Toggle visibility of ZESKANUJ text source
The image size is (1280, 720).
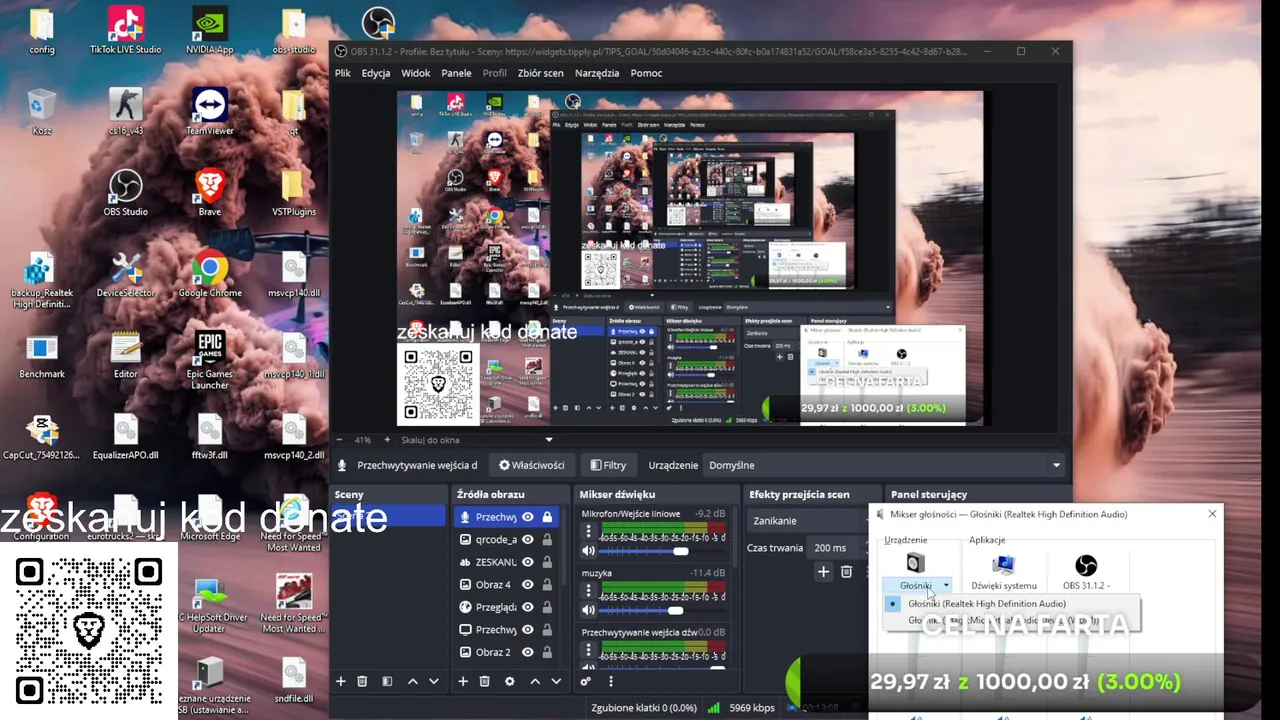pyautogui.click(x=527, y=562)
